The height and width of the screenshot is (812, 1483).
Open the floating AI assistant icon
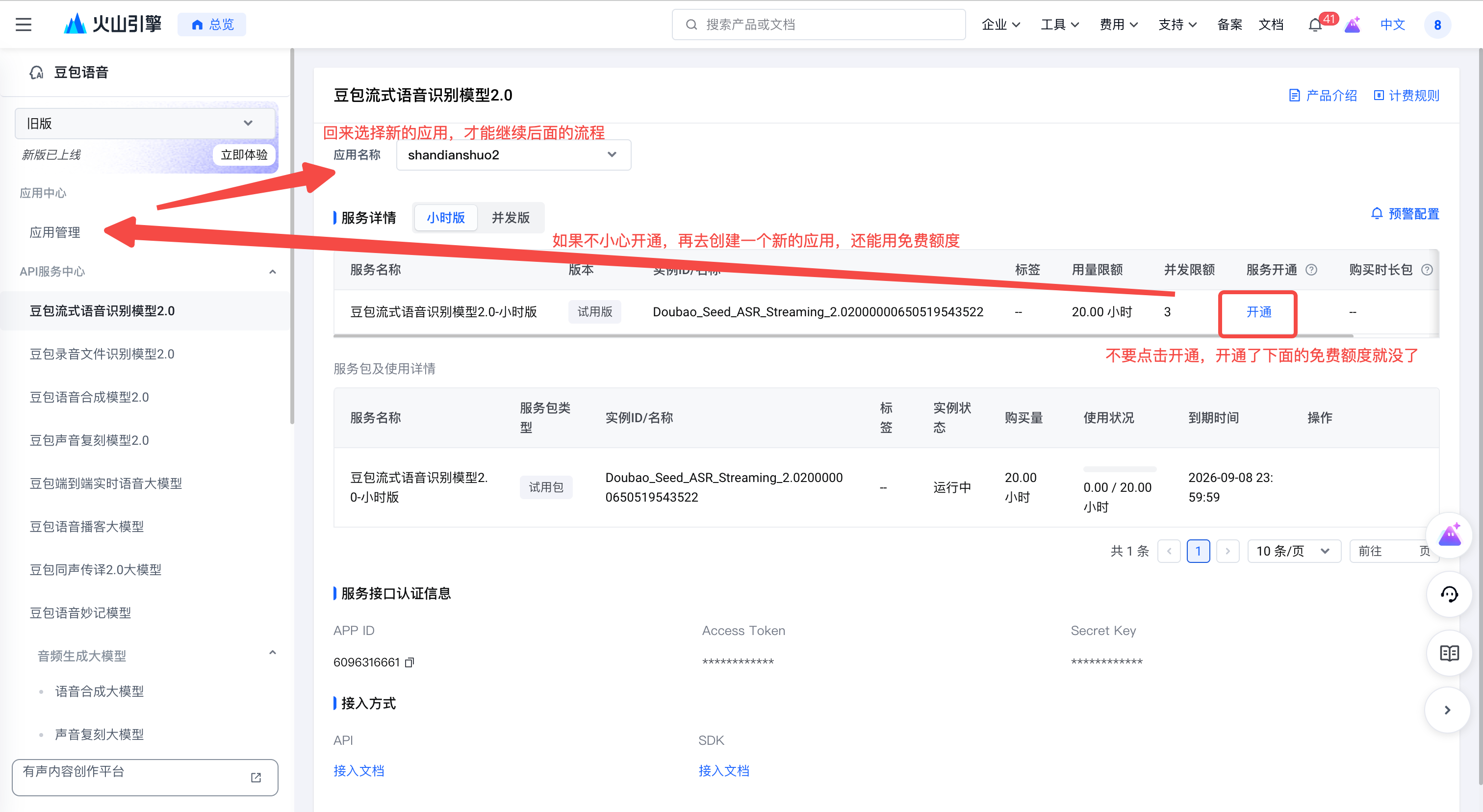(1449, 535)
